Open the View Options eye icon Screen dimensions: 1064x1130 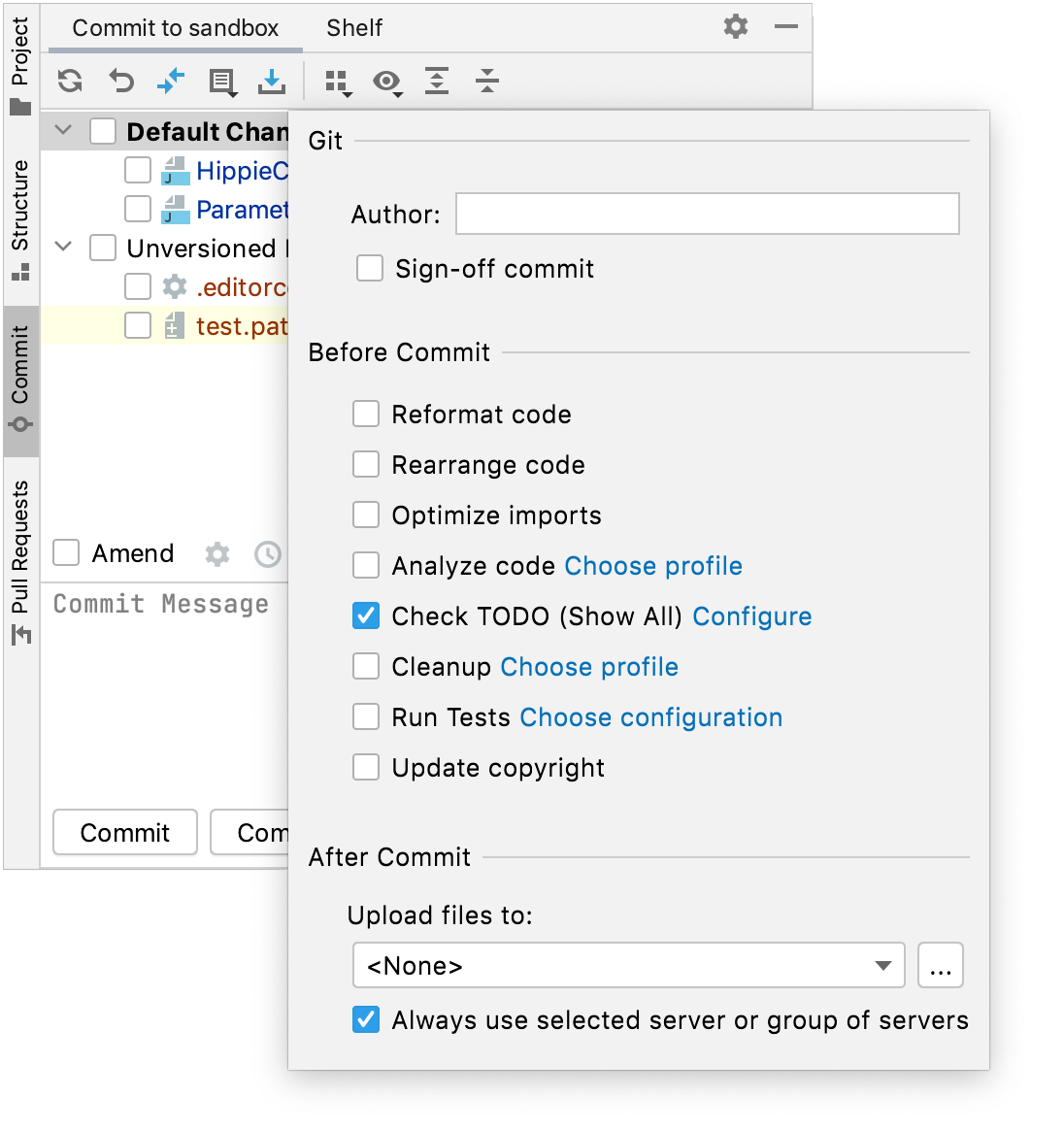(x=387, y=83)
